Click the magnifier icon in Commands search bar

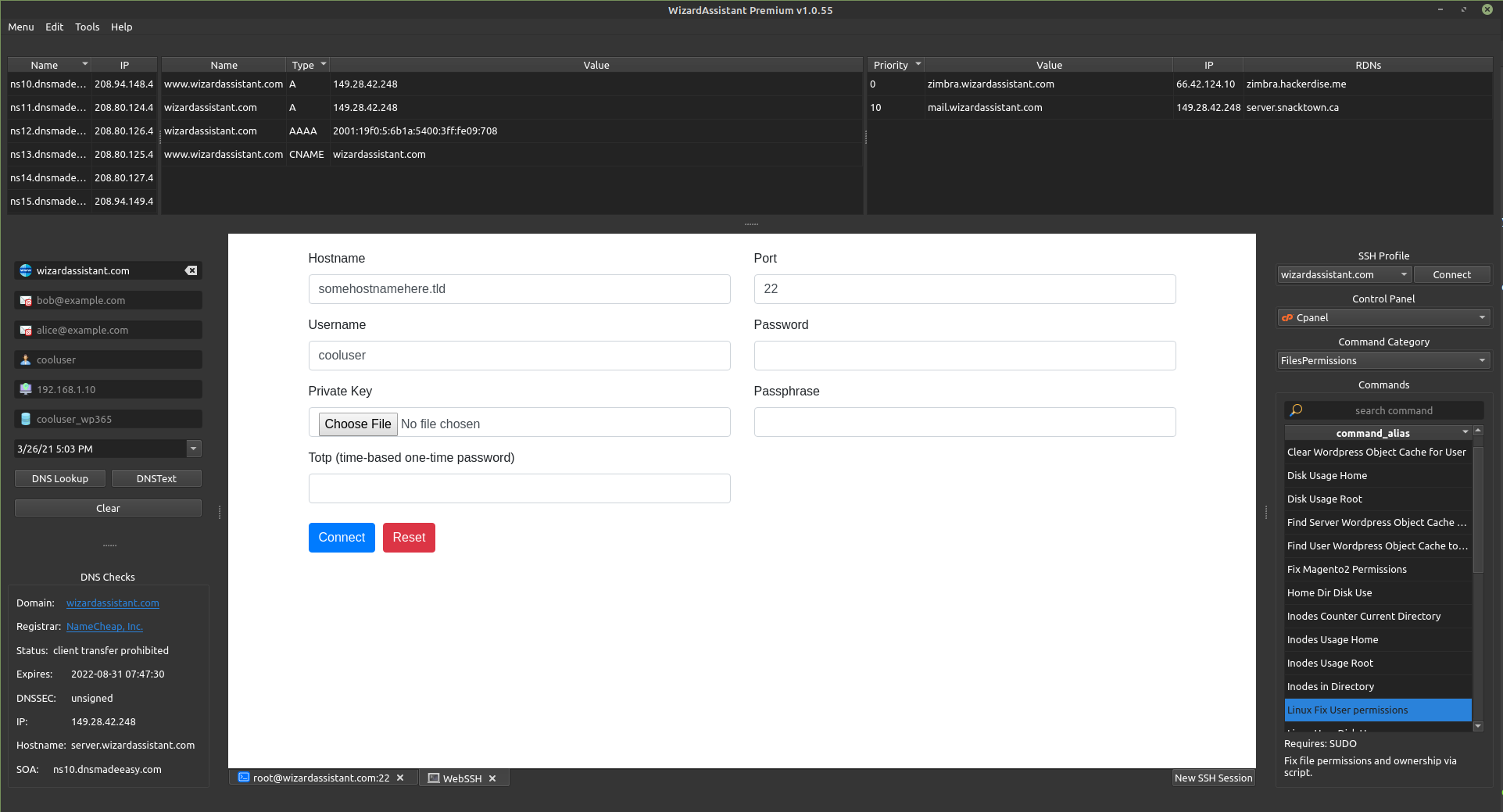pyautogui.click(x=1296, y=410)
